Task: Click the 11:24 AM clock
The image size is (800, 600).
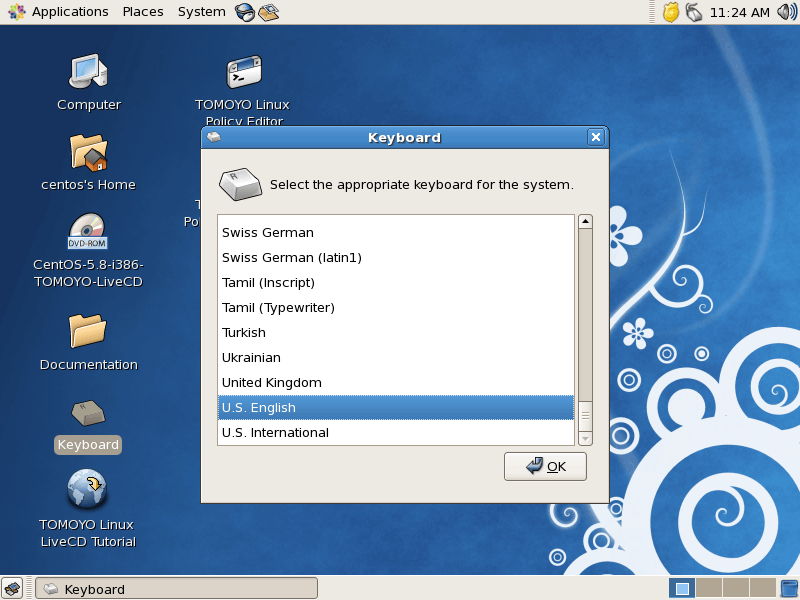Action: pyautogui.click(x=740, y=12)
